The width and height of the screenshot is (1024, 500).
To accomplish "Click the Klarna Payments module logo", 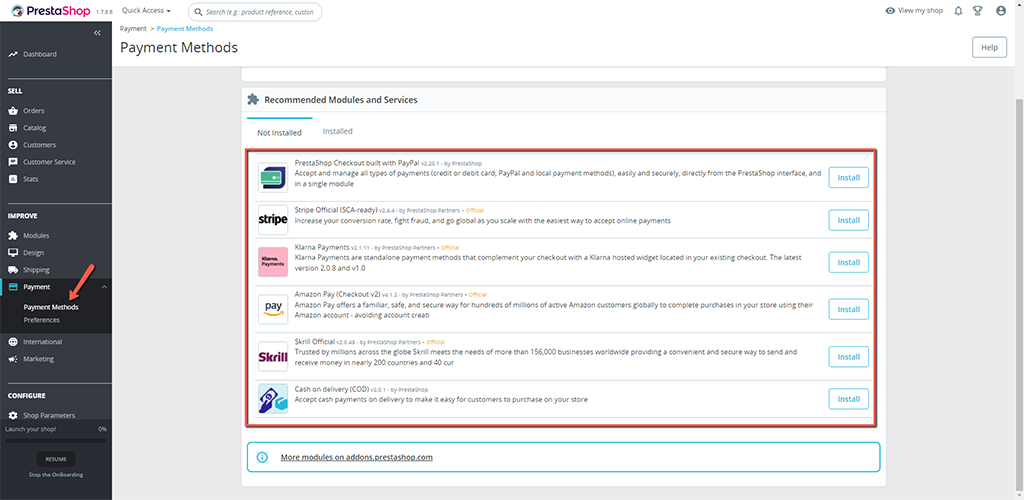I will 273,262.
